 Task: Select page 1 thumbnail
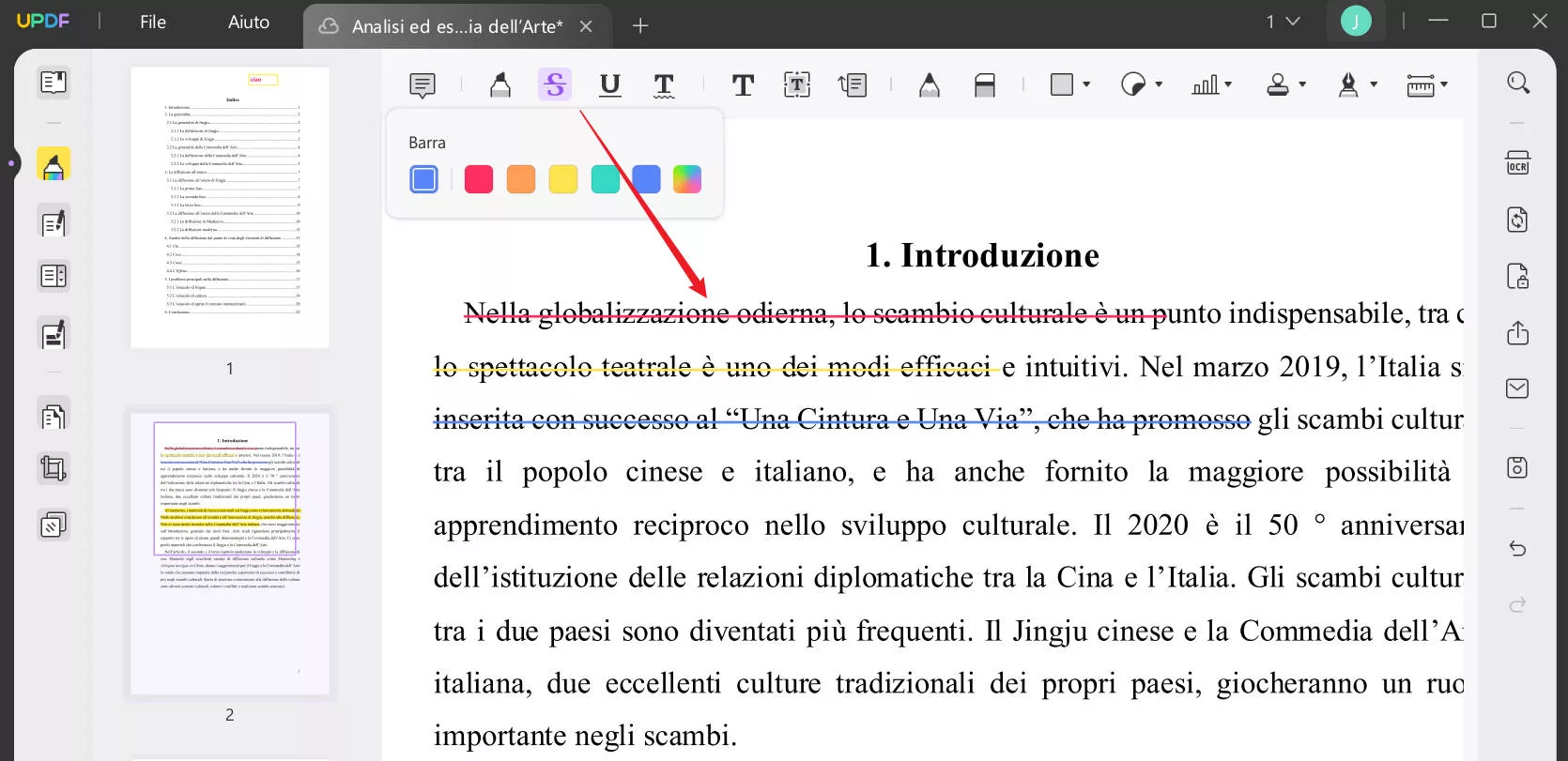click(230, 207)
